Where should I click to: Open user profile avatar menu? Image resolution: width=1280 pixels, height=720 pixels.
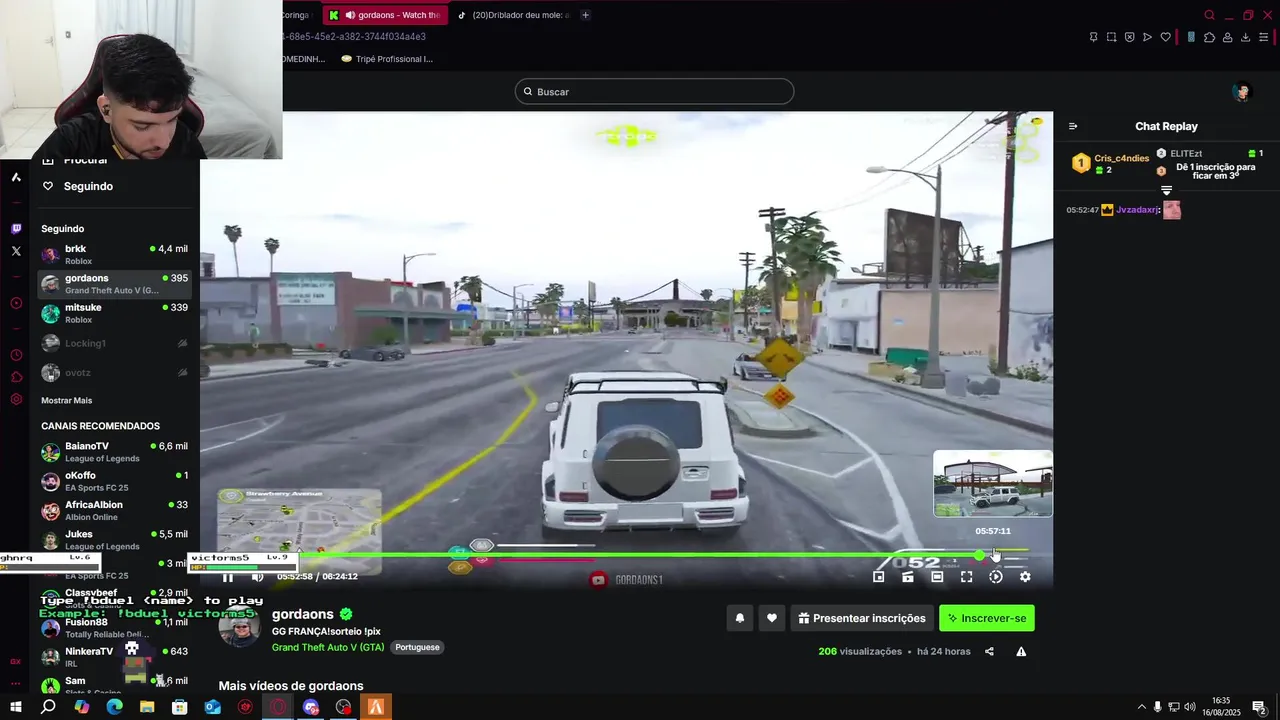pos(1242,92)
